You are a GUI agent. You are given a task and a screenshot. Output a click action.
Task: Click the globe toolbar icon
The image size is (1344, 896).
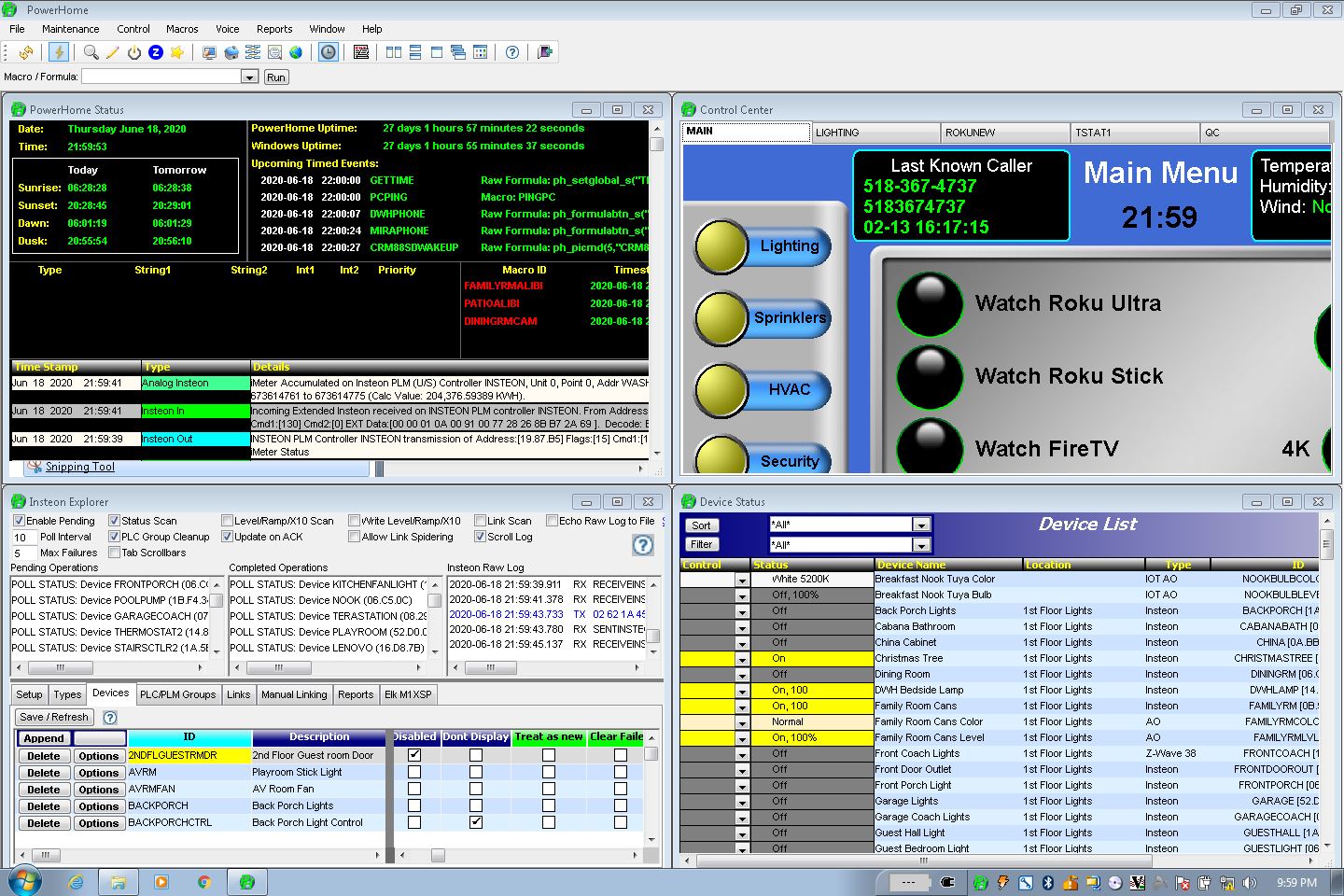[x=296, y=52]
